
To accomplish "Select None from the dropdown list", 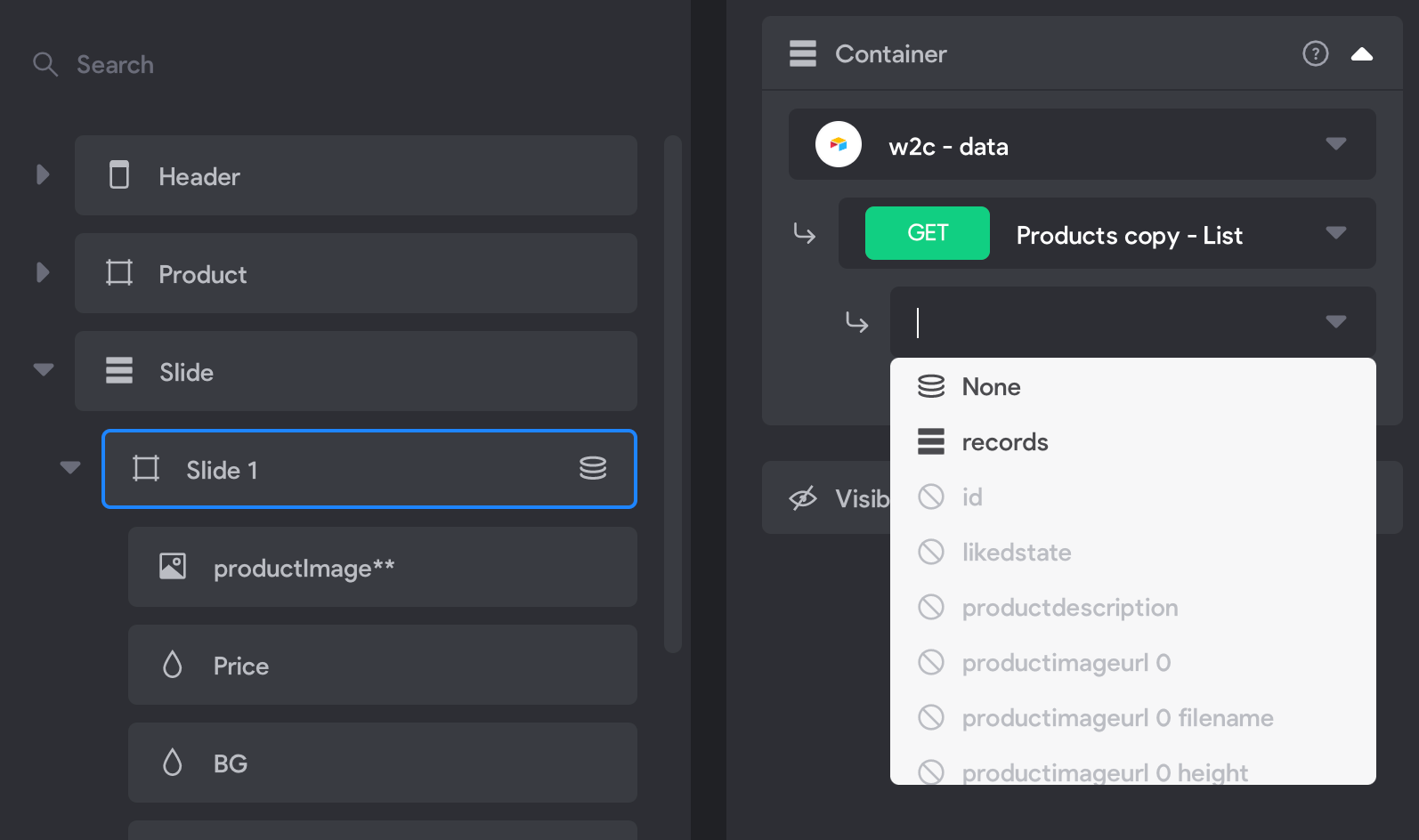I will 1132,386.
